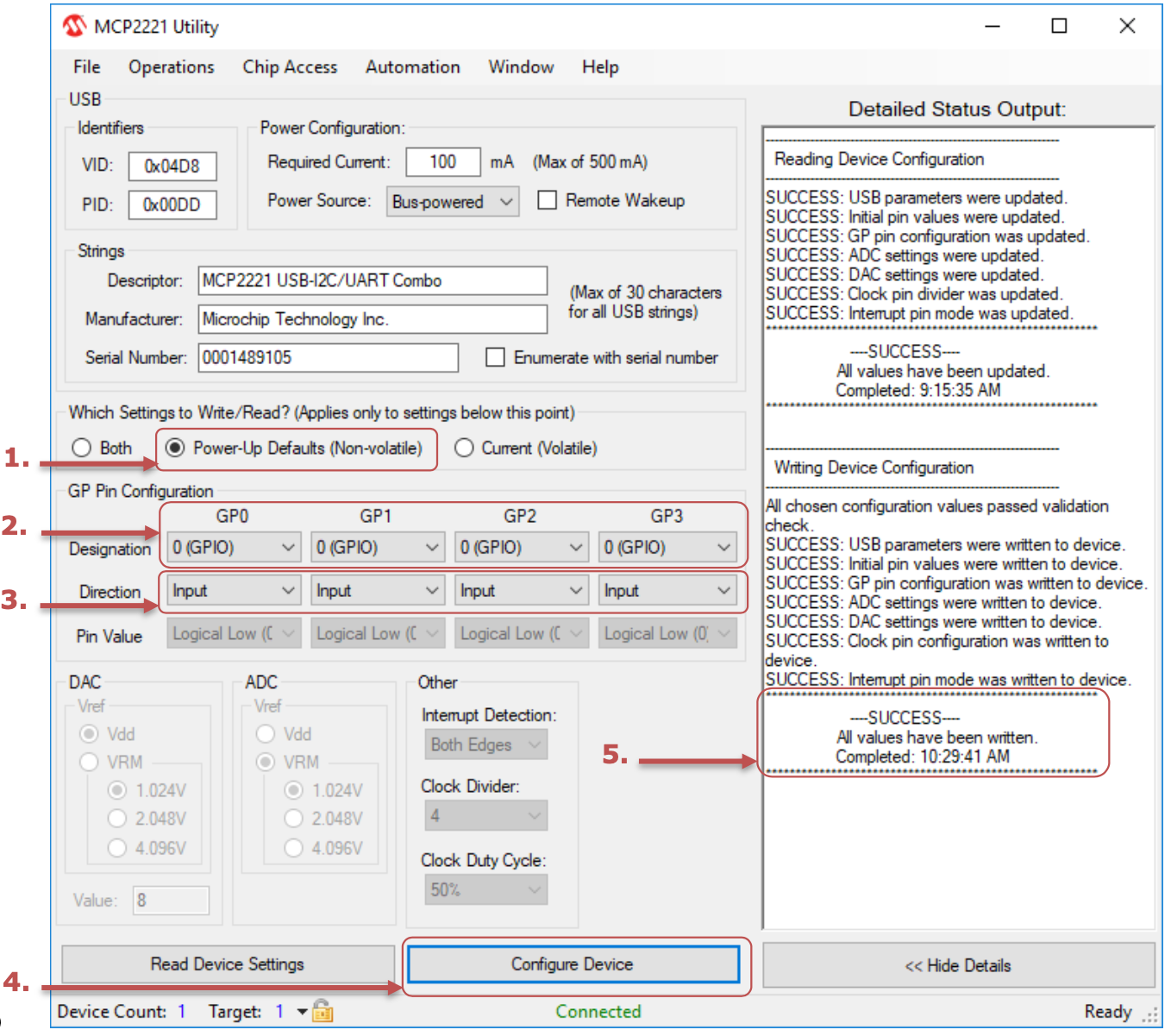
Task: Click the Serial Number field
Action: 329,357
